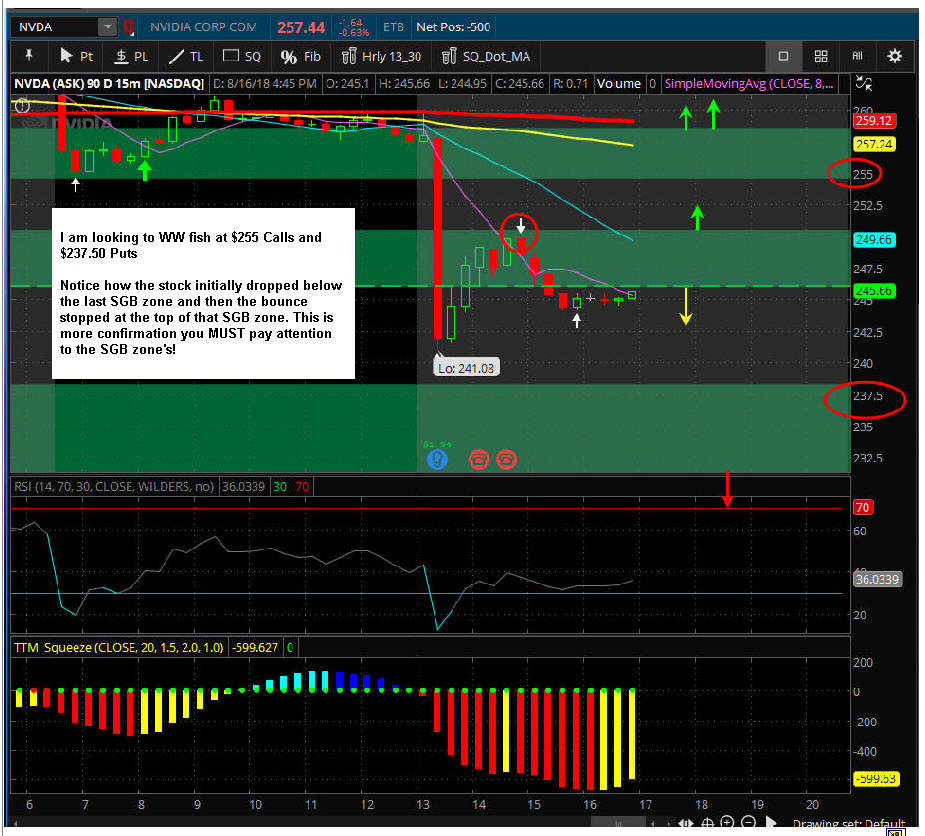Image resolution: width=925 pixels, height=836 pixels.
Task: Click the blue earnings lightbulb marker
Action: [437, 459]
